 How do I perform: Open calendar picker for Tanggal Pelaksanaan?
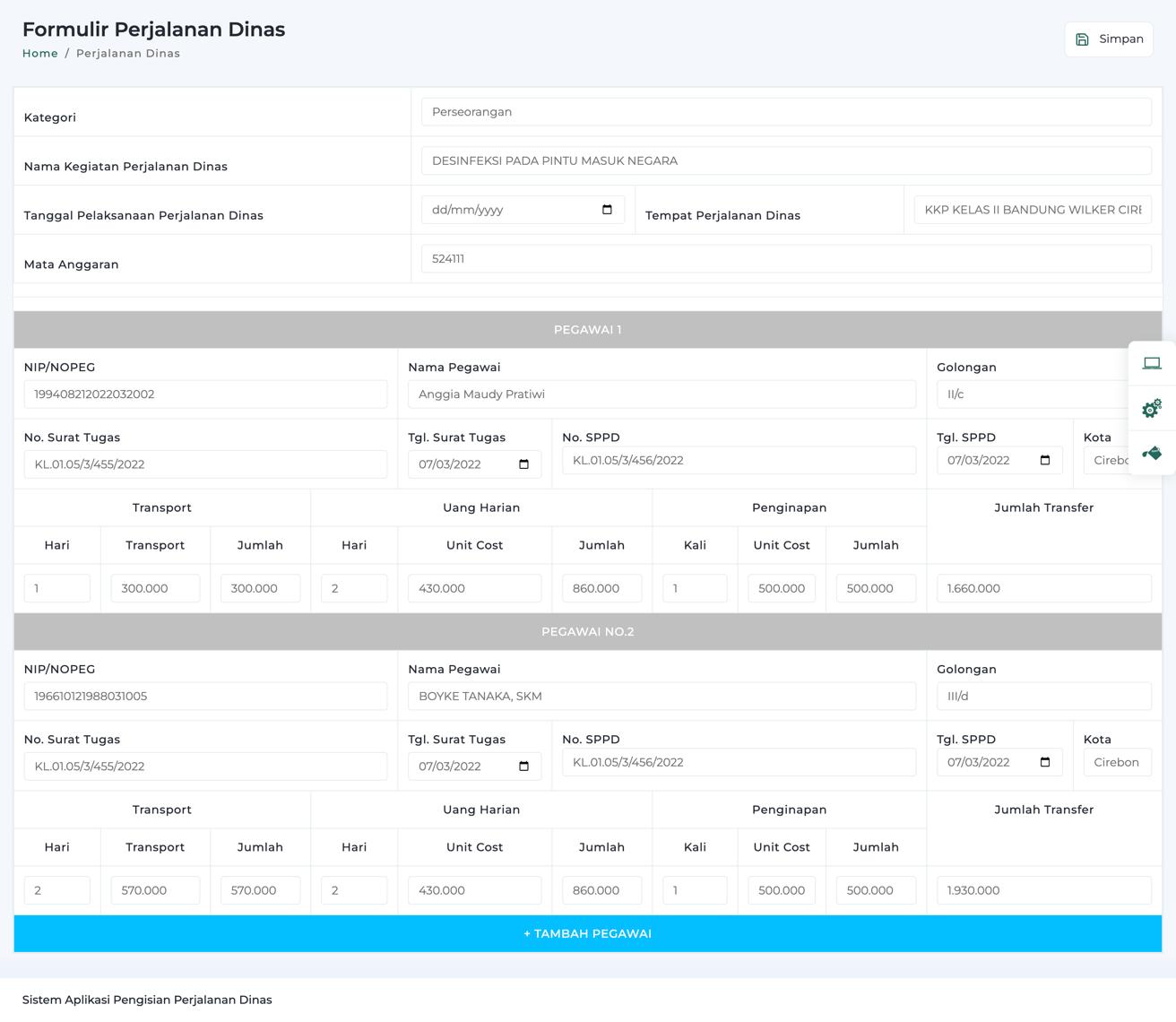click(x=607, y=210)
